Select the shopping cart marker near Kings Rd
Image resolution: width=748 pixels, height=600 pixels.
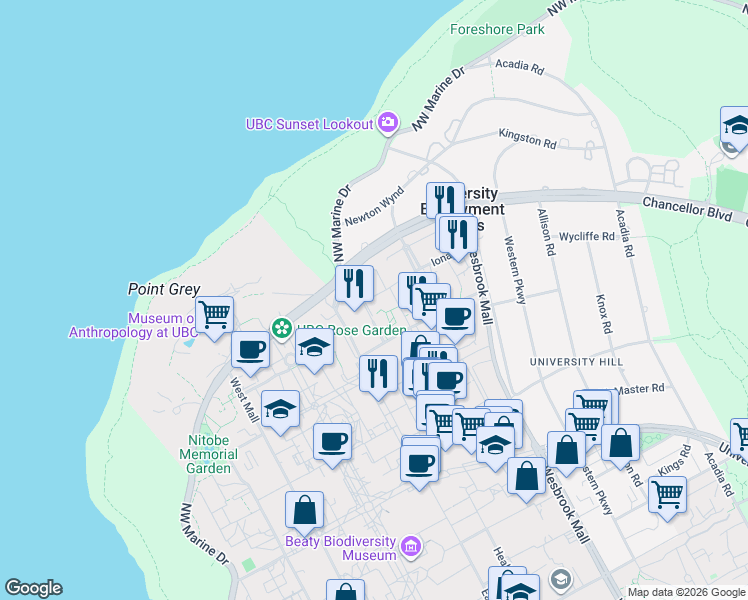(x=668, y=497)
